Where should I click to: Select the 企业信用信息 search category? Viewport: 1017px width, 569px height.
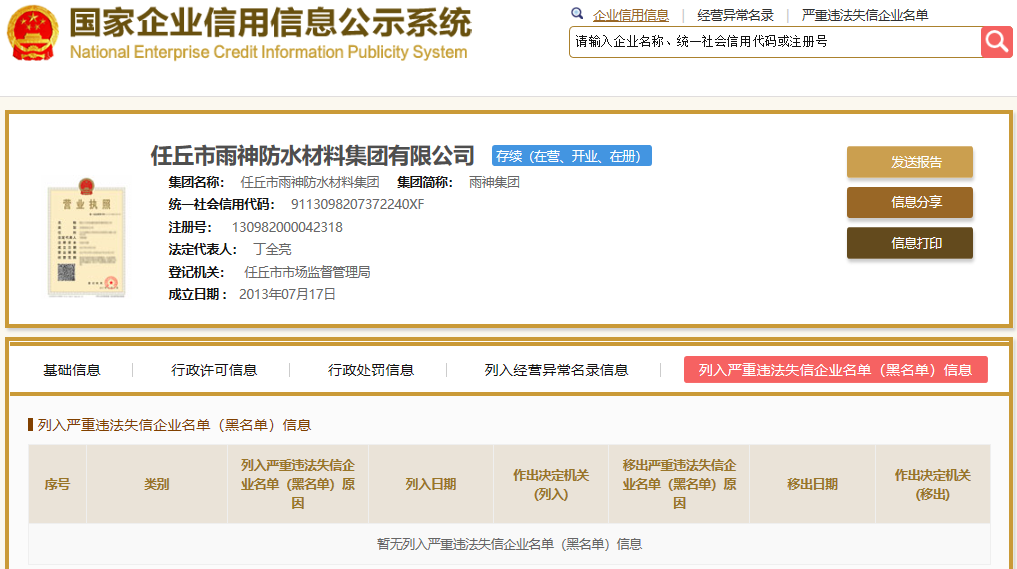(630, 15)
